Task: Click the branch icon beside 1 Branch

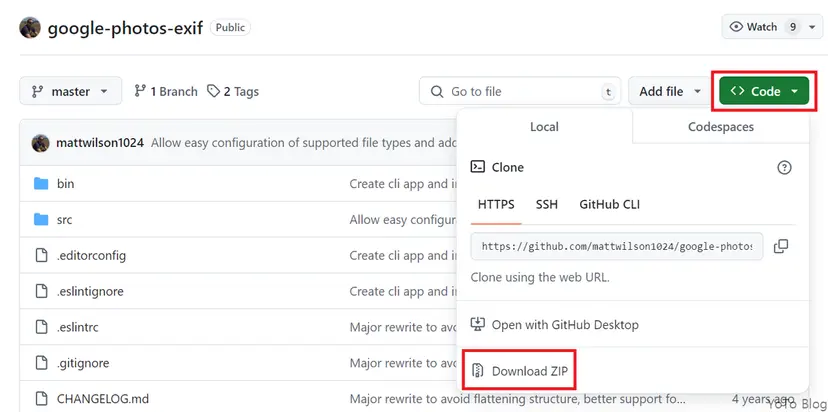Action: point(140,91)
